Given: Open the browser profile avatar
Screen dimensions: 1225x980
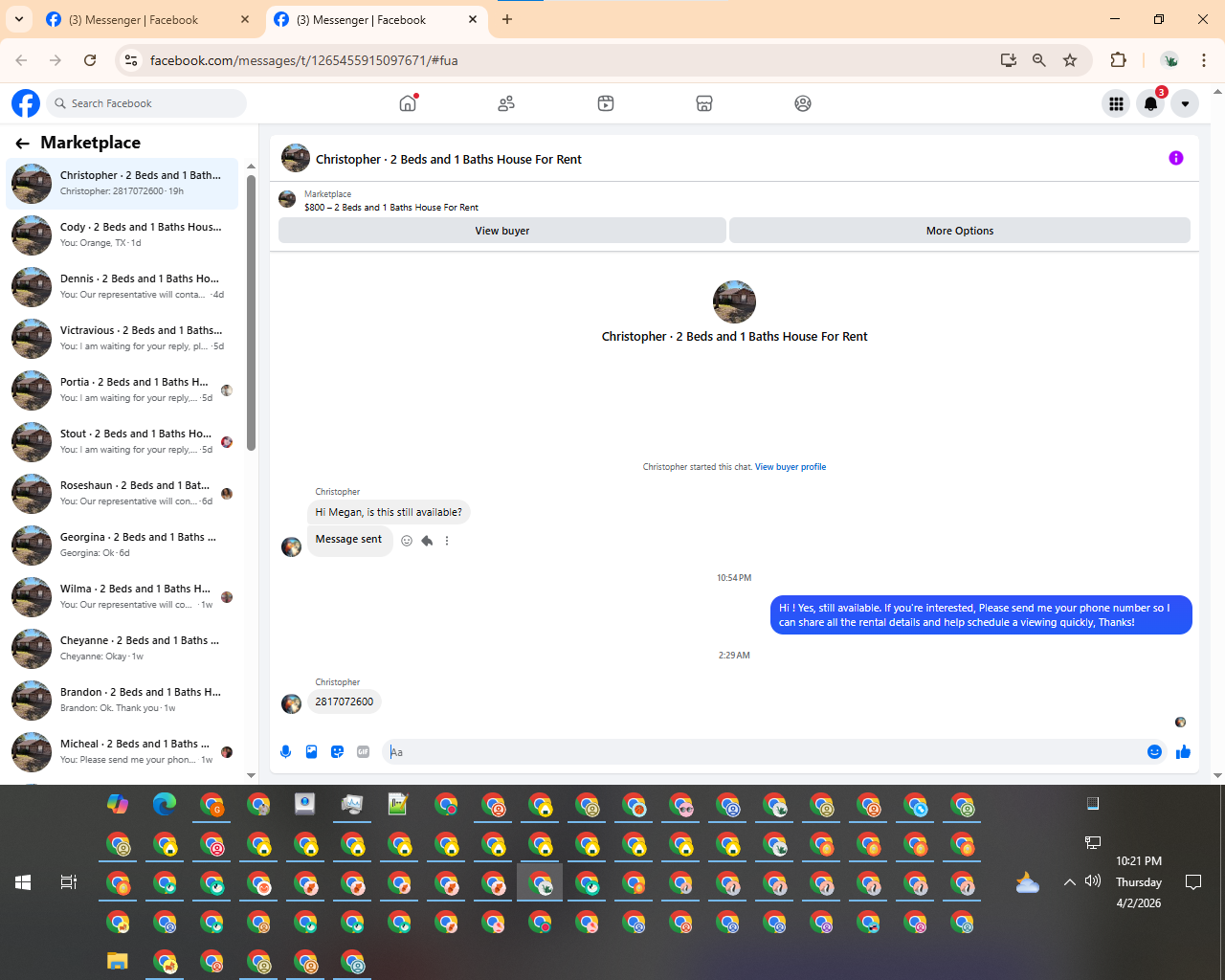Looking at the screenshot, I should (1169, 60).
